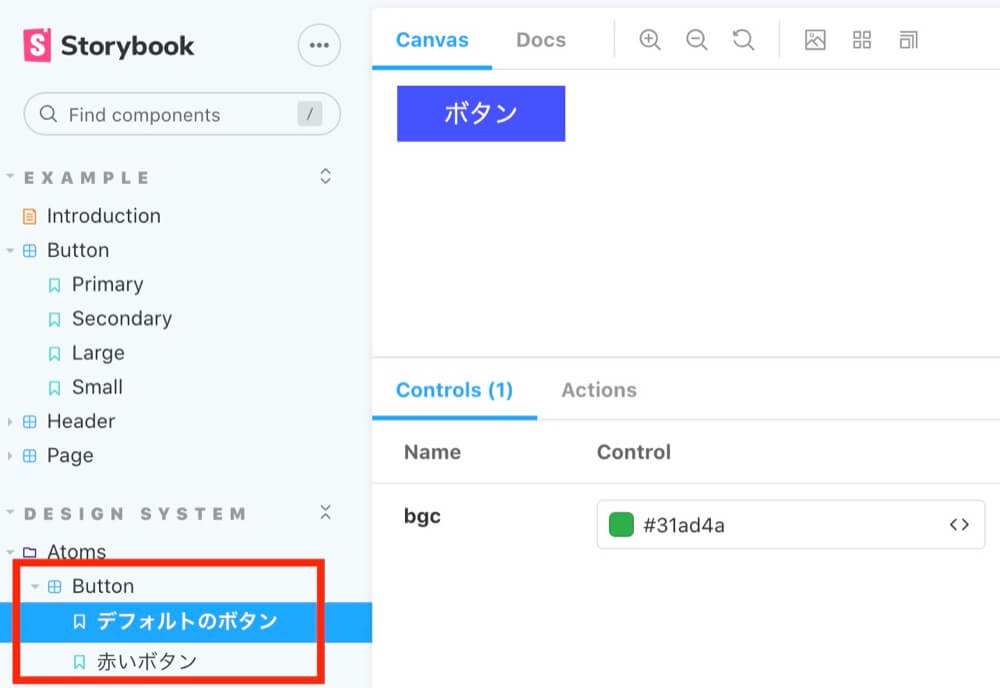Viewport: 1000px width, 688px height.
Task: Click the green color swatch for bgc
Action: pyautogui.click(x=620, y=523)
